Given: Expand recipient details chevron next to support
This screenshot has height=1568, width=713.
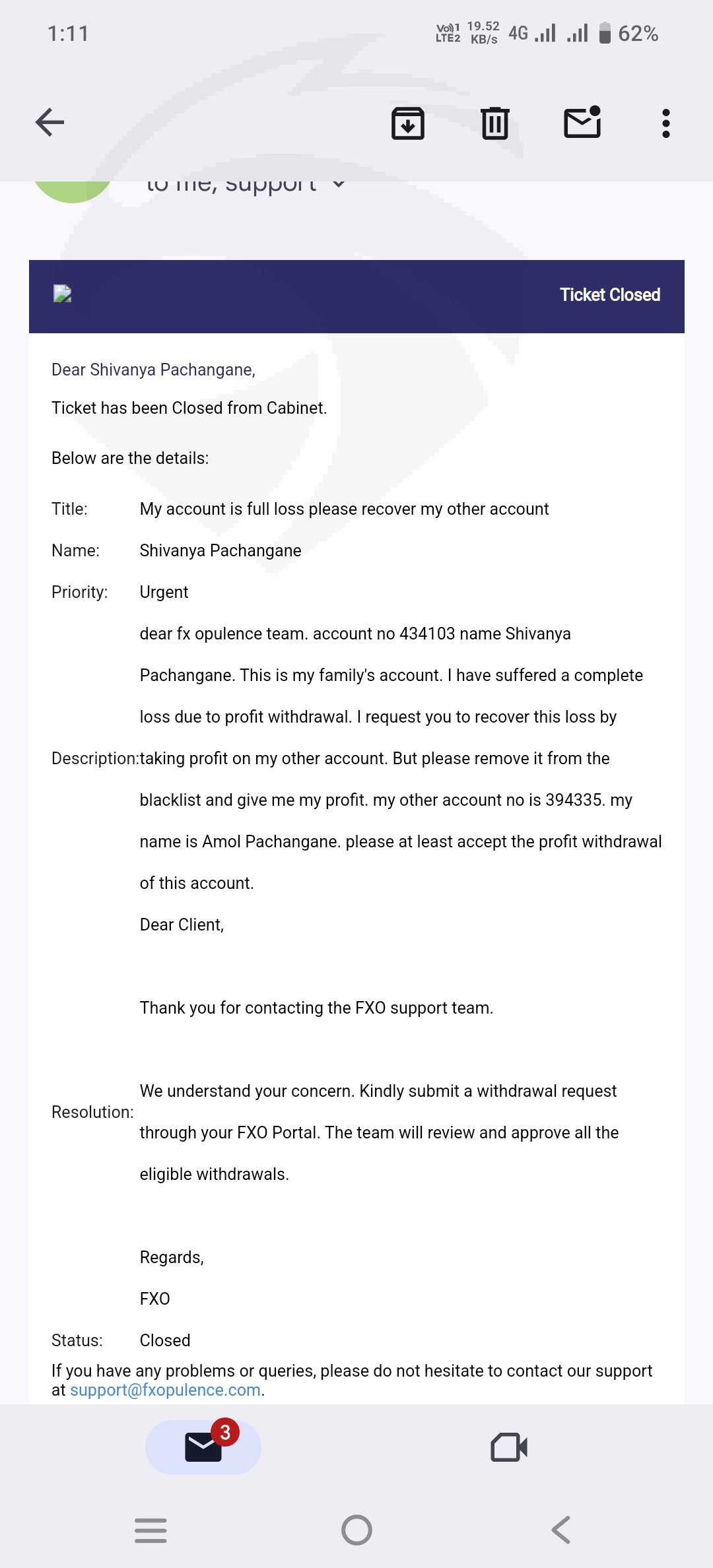Looking at the screenshot, I should pyautogui.click(x=339, y=185).
